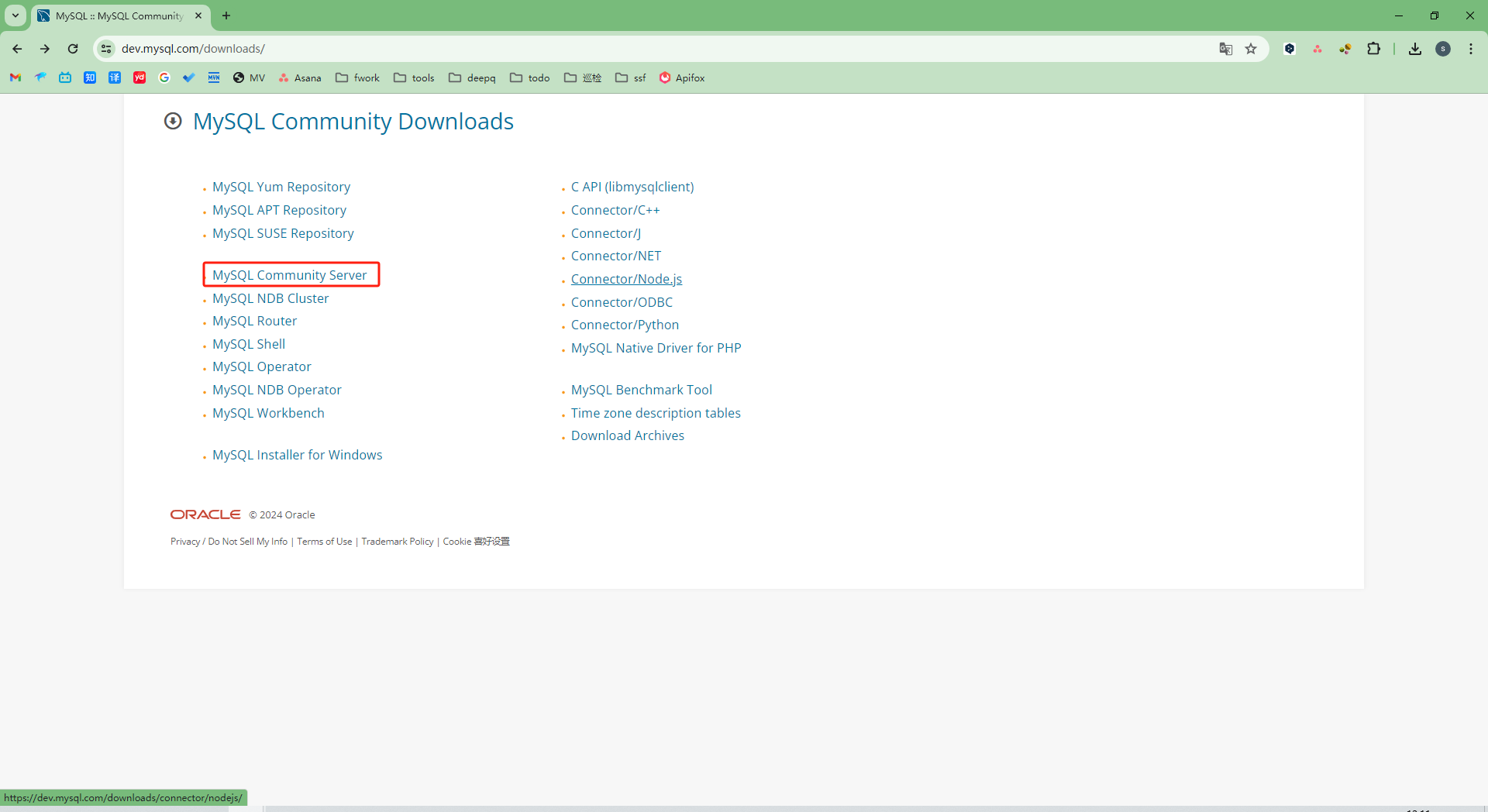Open Connector/Python link

tap(625, 325)
